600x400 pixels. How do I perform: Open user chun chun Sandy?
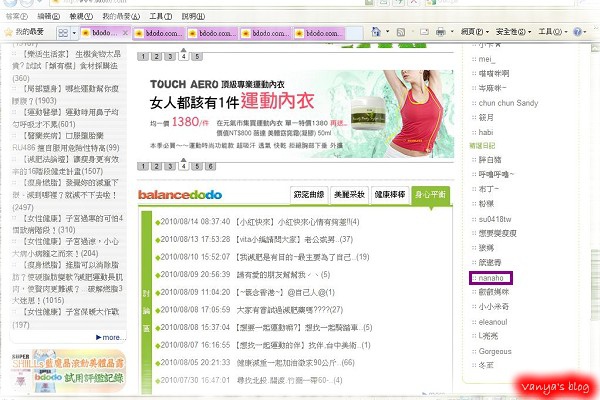[x=508, y=103]
